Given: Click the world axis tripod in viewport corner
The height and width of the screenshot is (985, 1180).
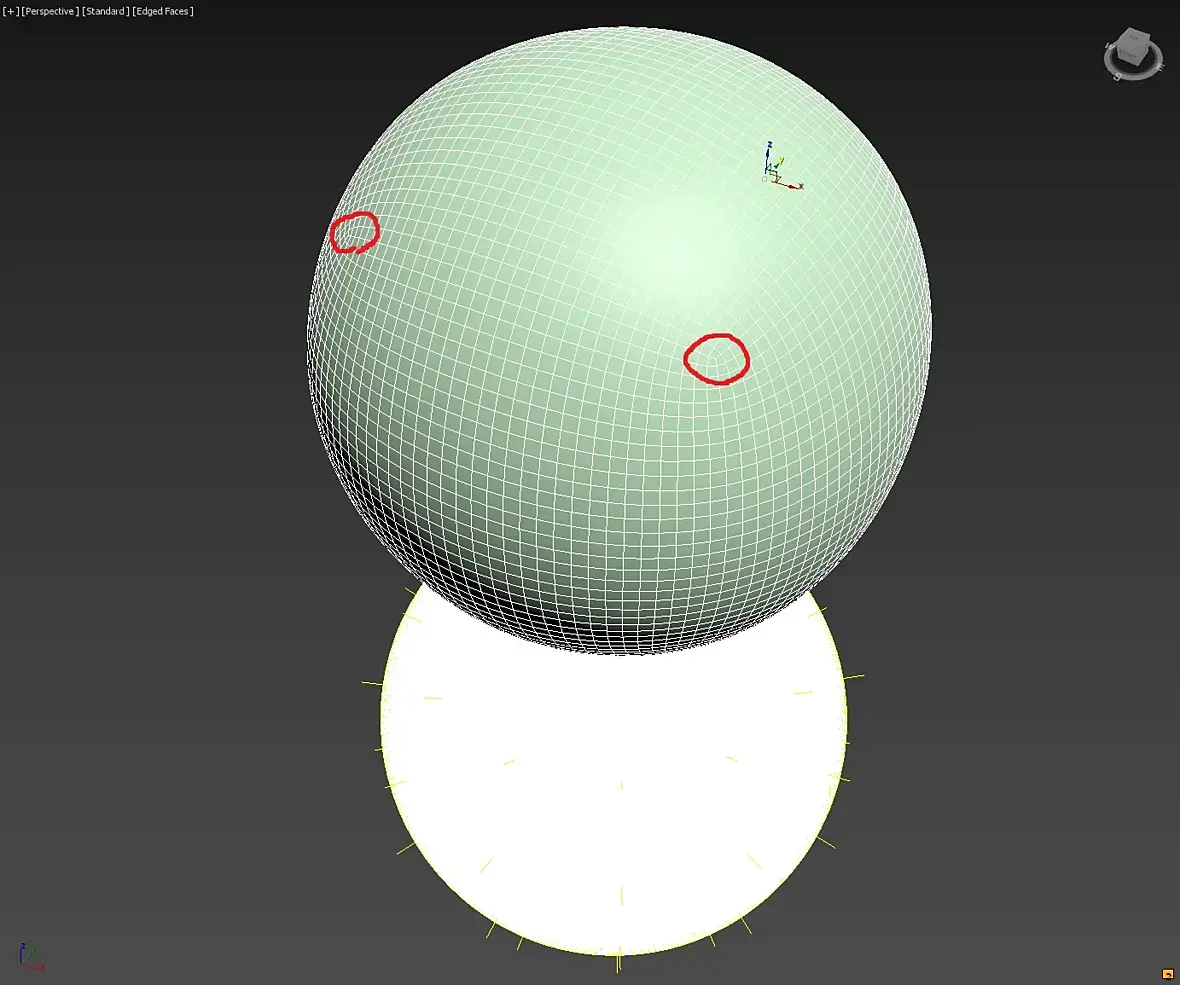Looking at the screenshot, I should click(x=30, y=956).
